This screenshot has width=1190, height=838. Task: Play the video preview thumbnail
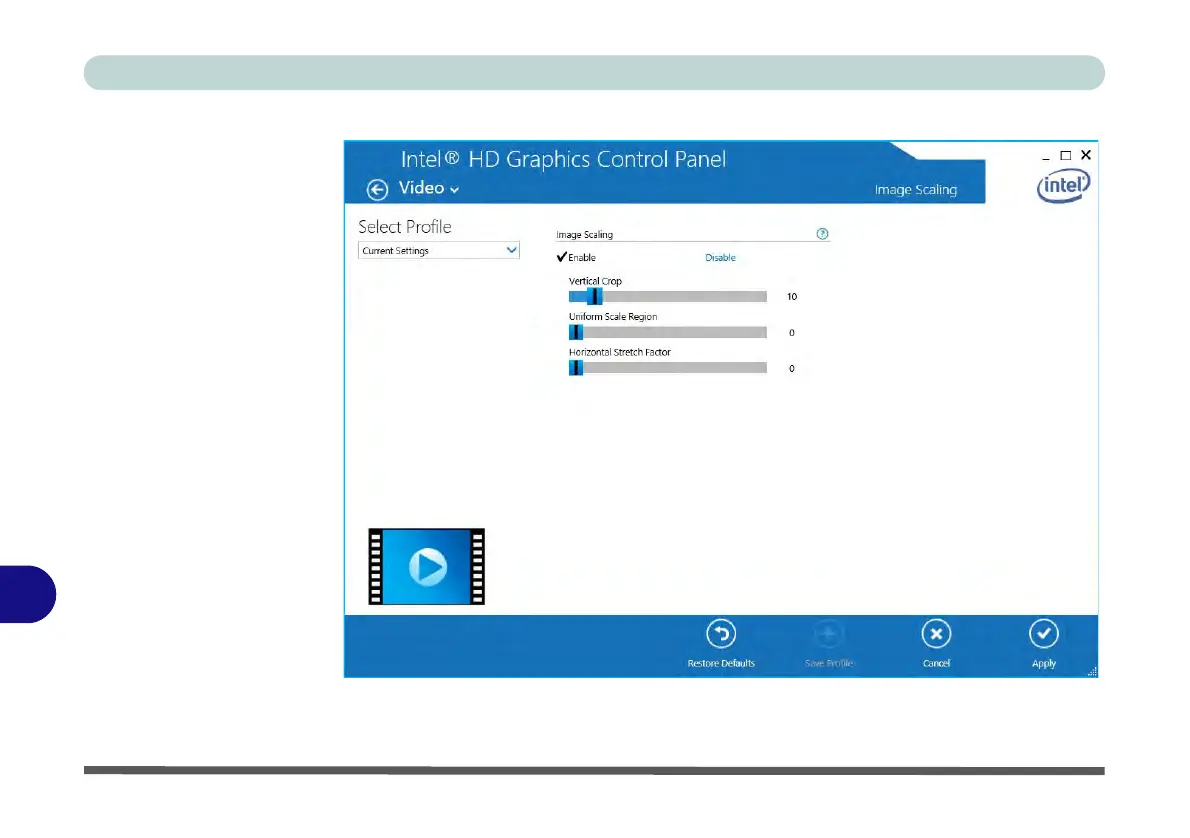click(x=427, y=566)
